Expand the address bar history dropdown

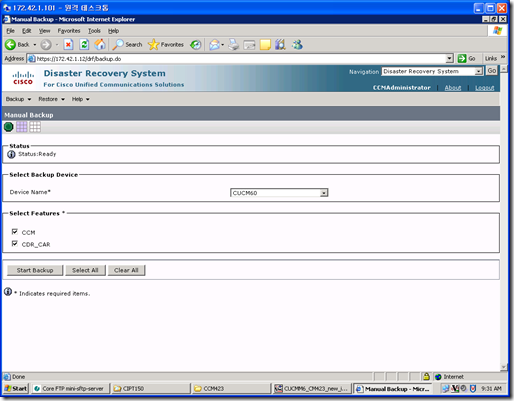click(450, 59)
